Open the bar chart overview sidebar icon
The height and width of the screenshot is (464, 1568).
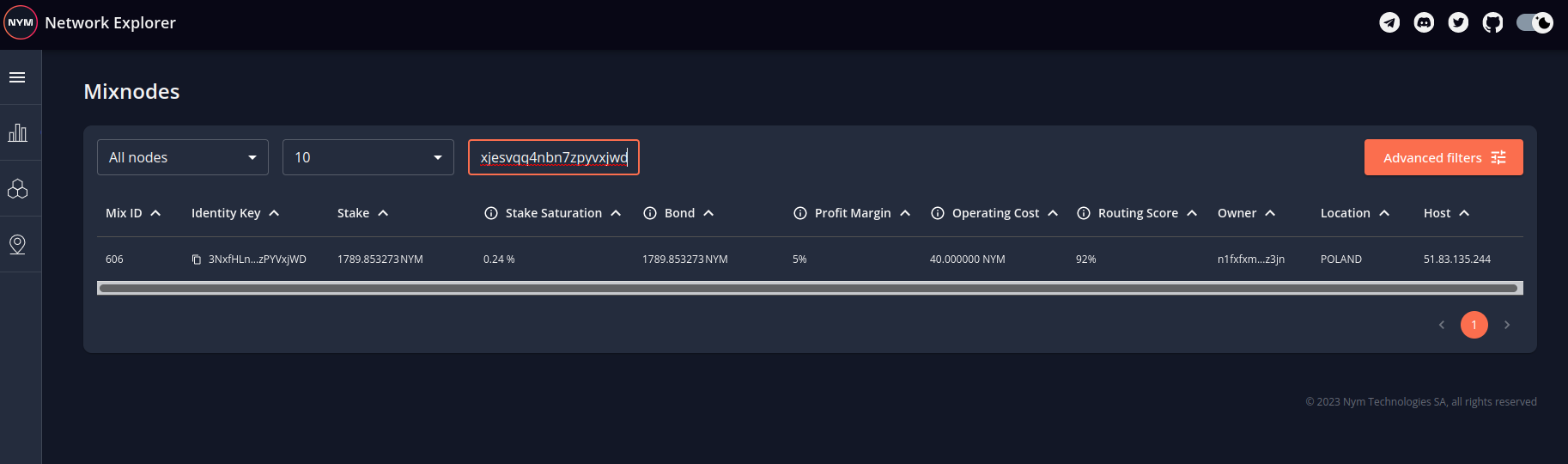click(17, 133)
